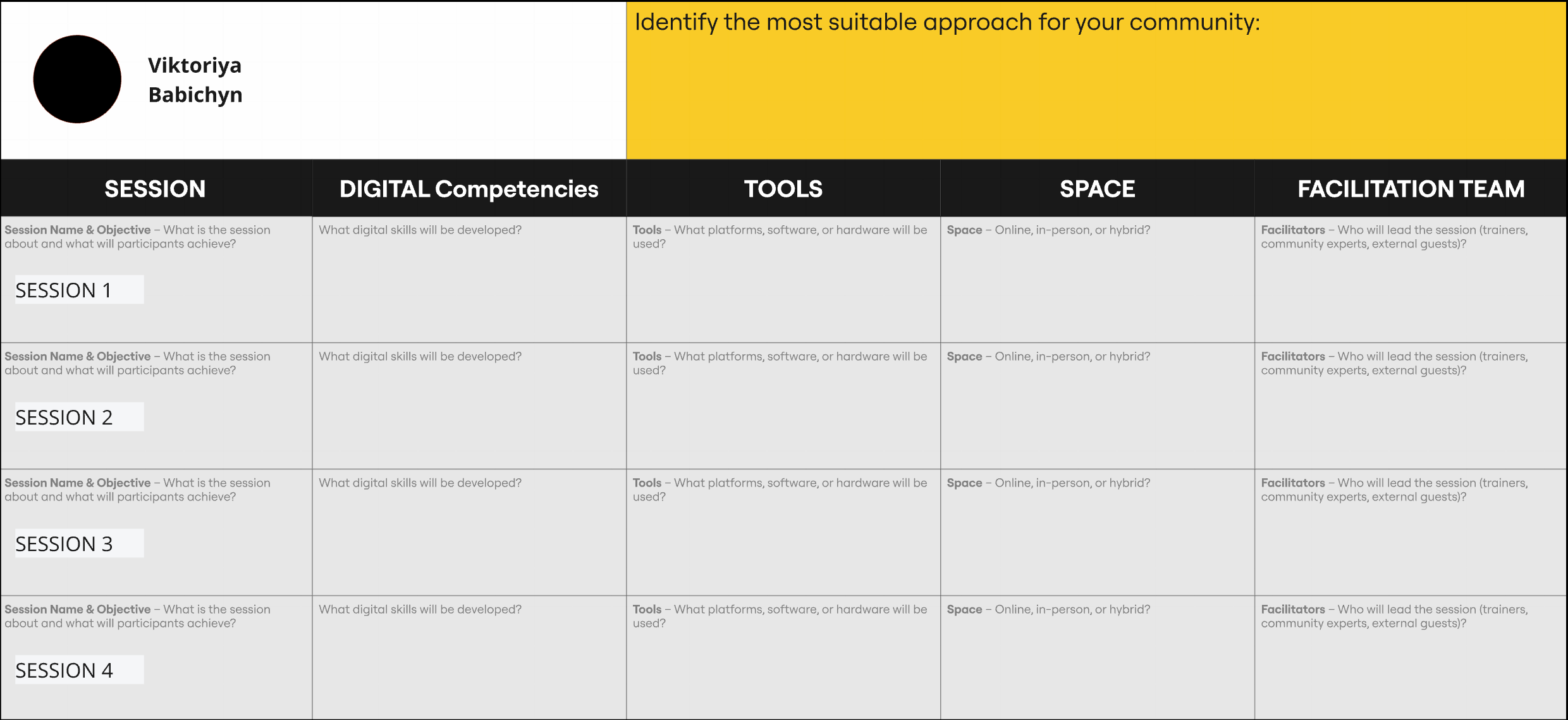Screen dimensions: 1568x720
Task: Select the SESSION 2 label box
Action: [x=79, y=417]
